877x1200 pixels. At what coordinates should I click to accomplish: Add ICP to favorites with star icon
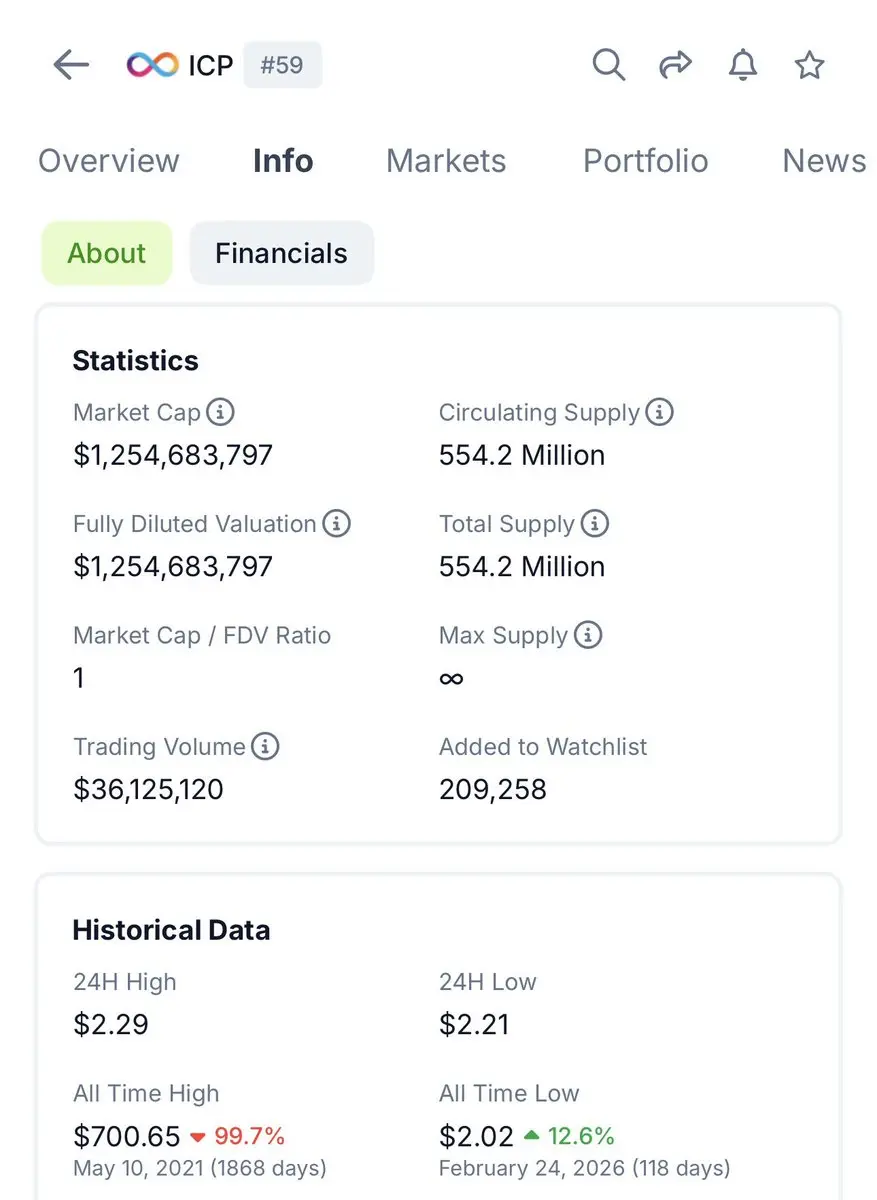[x=809, y=66]
